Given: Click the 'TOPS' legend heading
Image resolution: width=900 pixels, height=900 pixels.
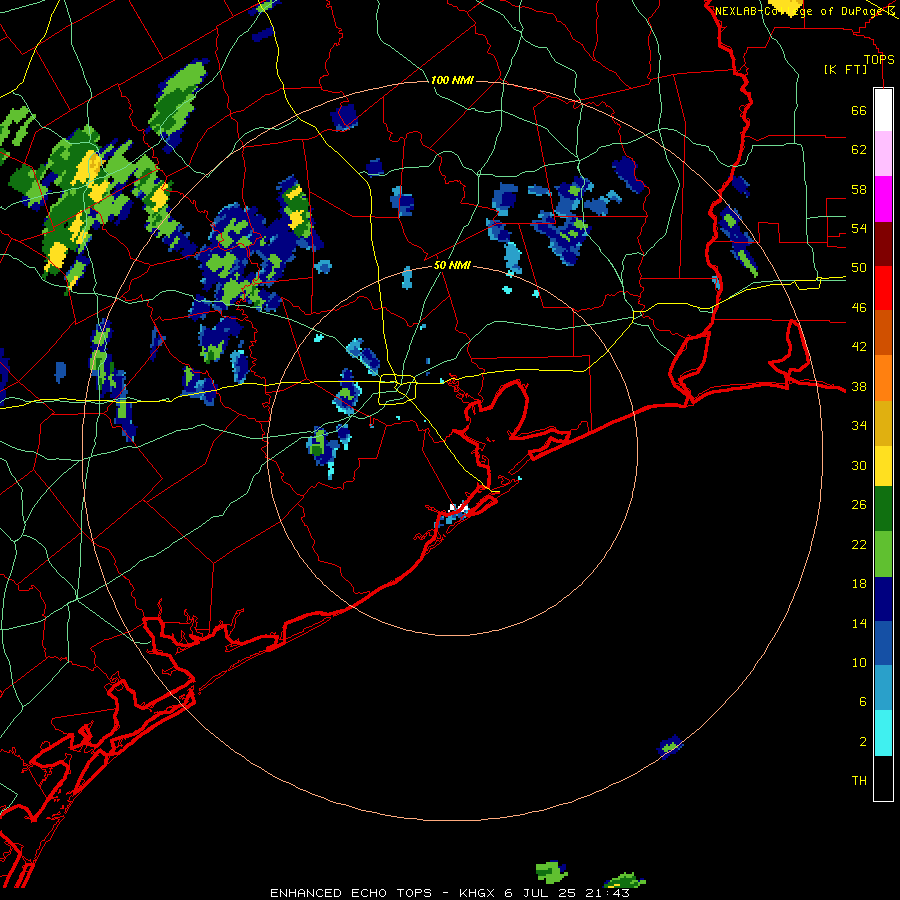Looking at the screenshot, I should point(879,59).
